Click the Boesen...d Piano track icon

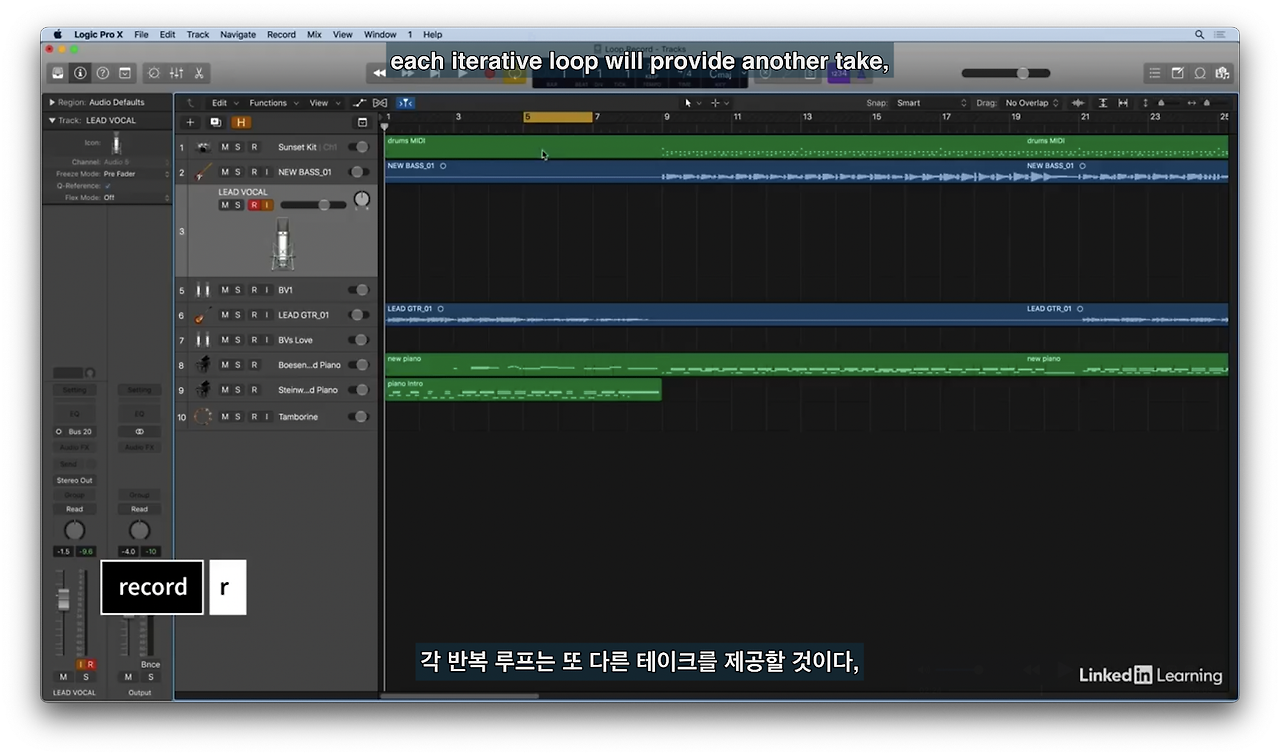coord(203,365)
